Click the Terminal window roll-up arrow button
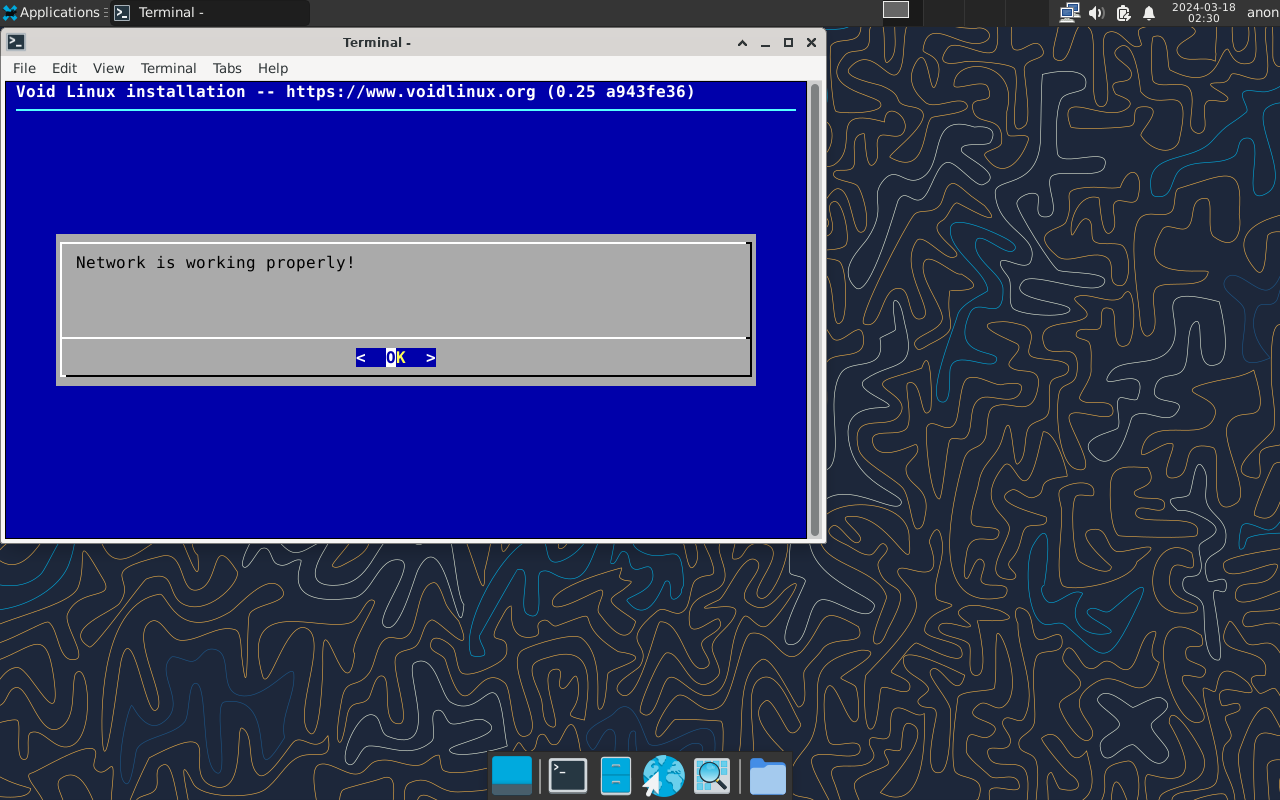 coord(742,42)
